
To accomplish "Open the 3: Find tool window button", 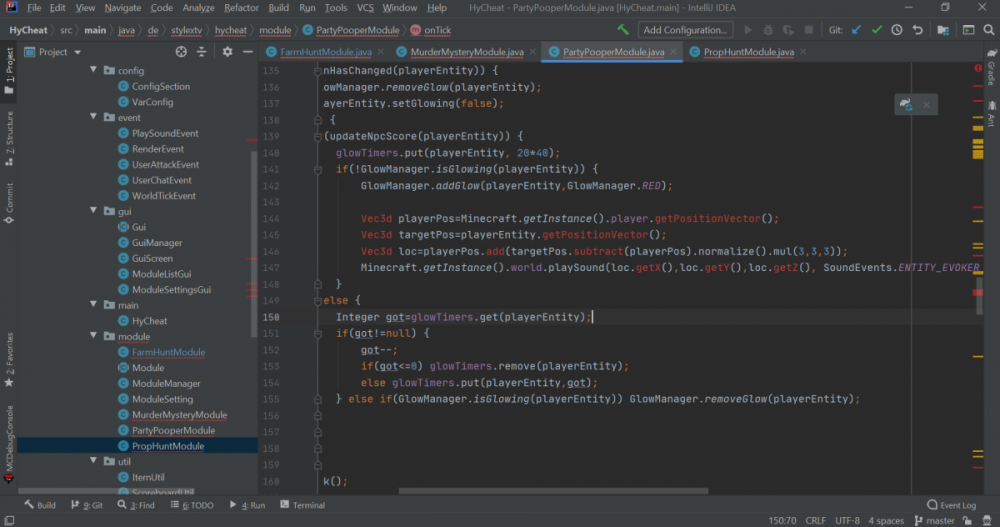I will (x=136, y=505).
